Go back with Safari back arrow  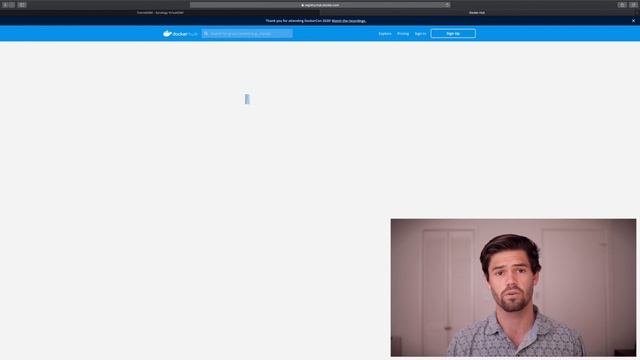tap(5, 5)
